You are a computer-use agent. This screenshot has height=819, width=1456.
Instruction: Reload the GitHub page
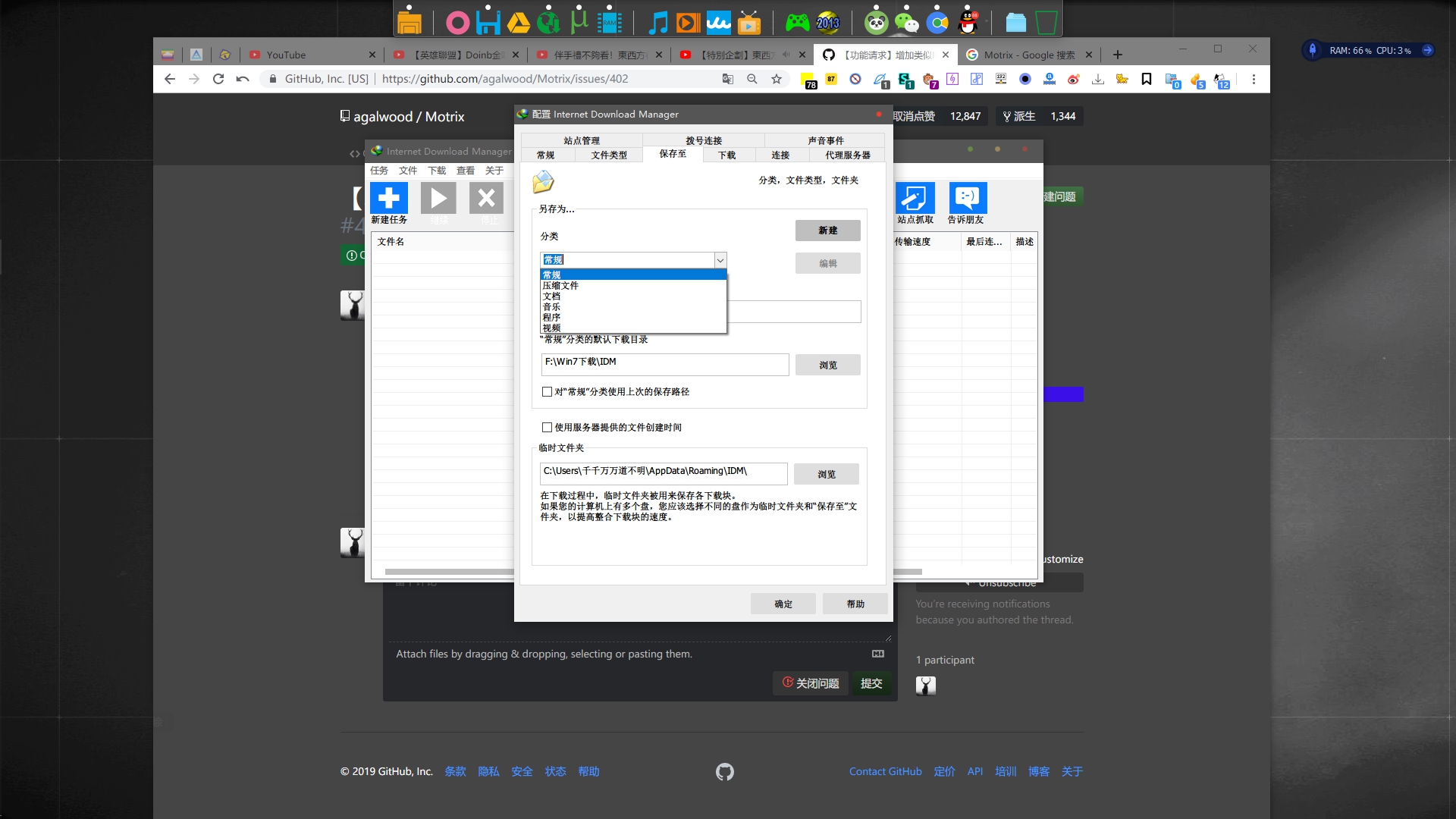pyautogui.click(x=218, y=79)
